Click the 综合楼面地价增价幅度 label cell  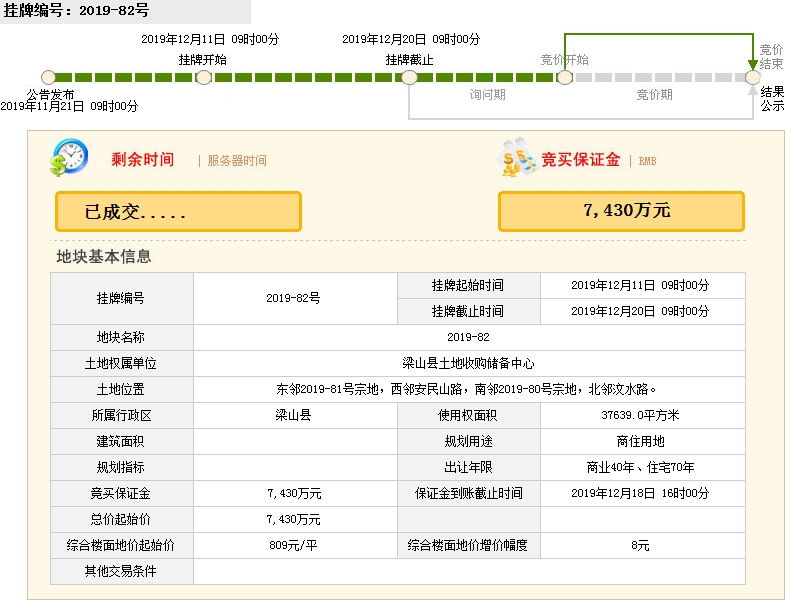pyautogui.click(x=469, y=546)
